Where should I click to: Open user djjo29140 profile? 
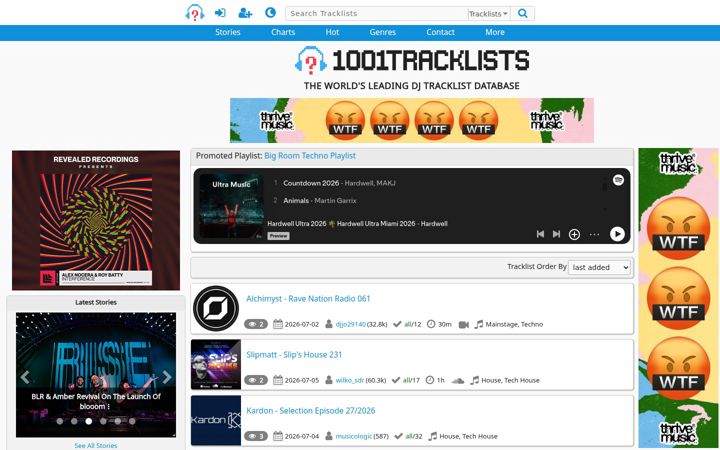point(351,324)
